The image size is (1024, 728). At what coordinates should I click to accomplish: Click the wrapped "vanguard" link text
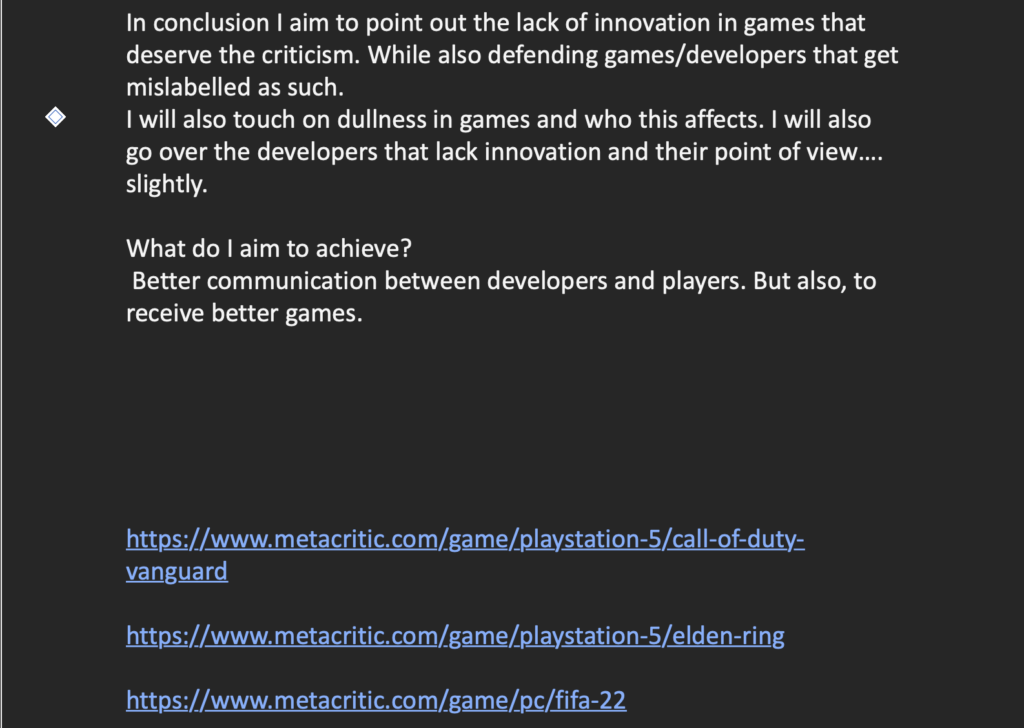177,572
